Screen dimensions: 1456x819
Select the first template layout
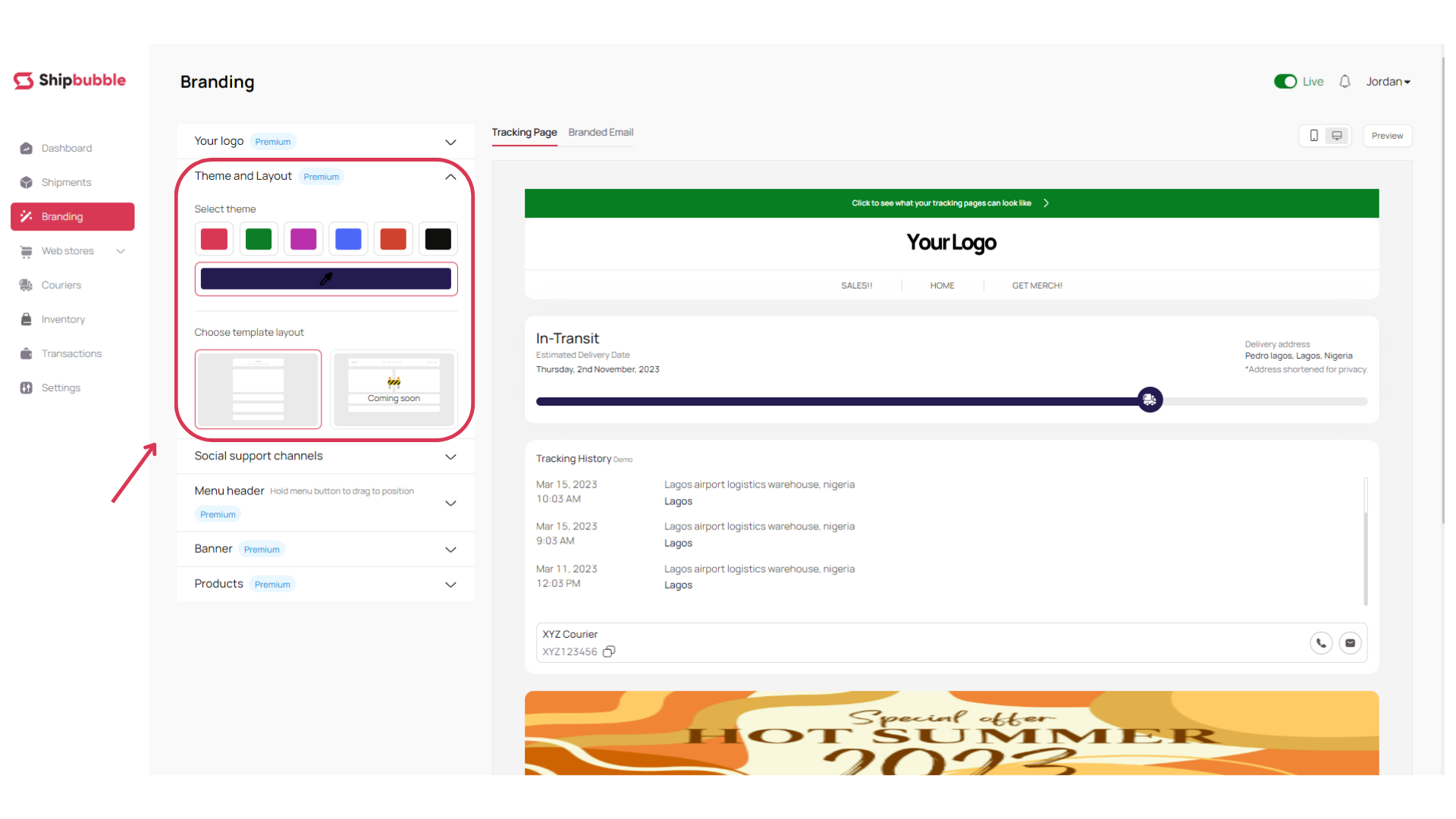coord(258,389)
